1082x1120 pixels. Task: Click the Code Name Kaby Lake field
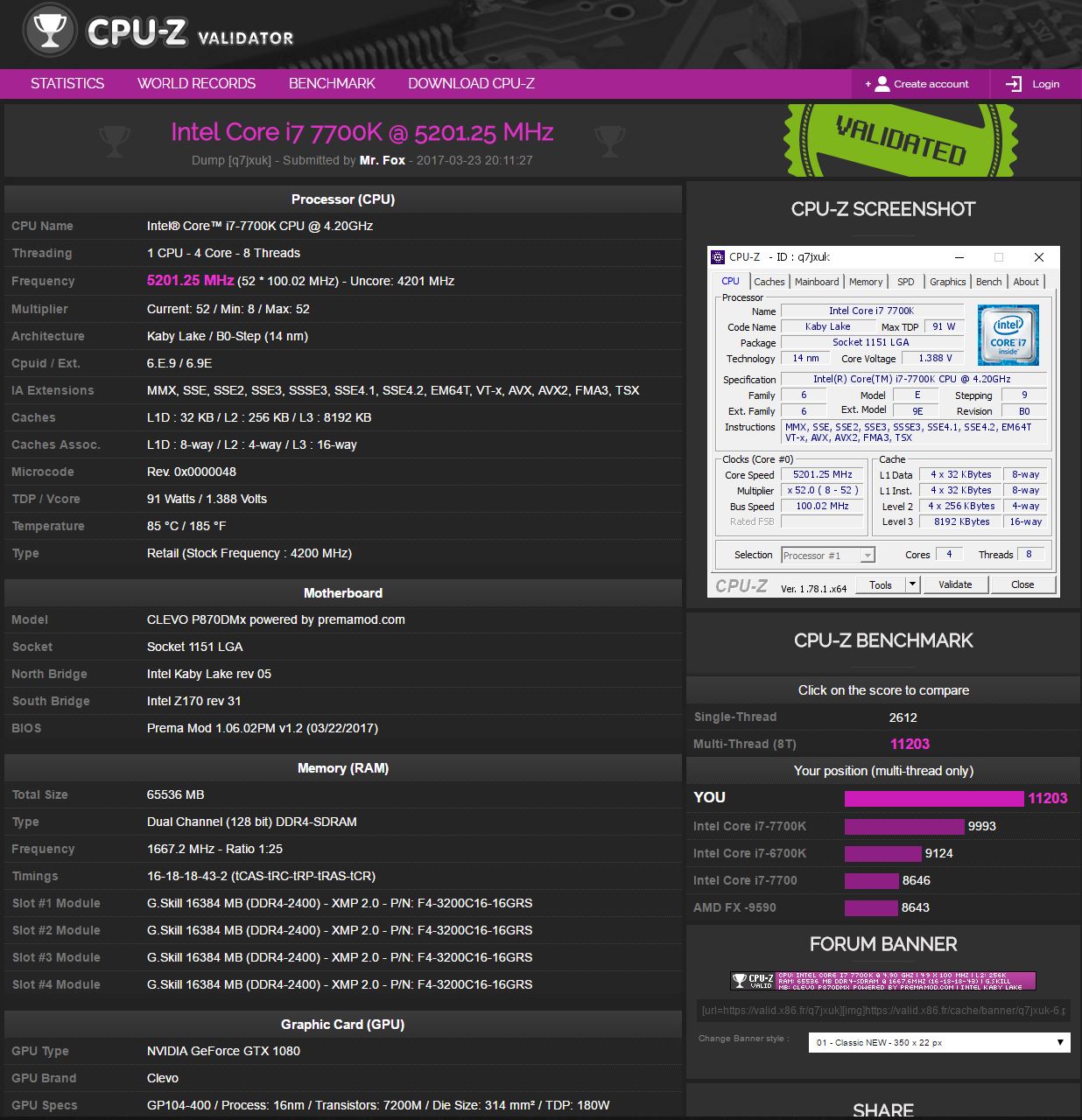[x=827, y=326]
